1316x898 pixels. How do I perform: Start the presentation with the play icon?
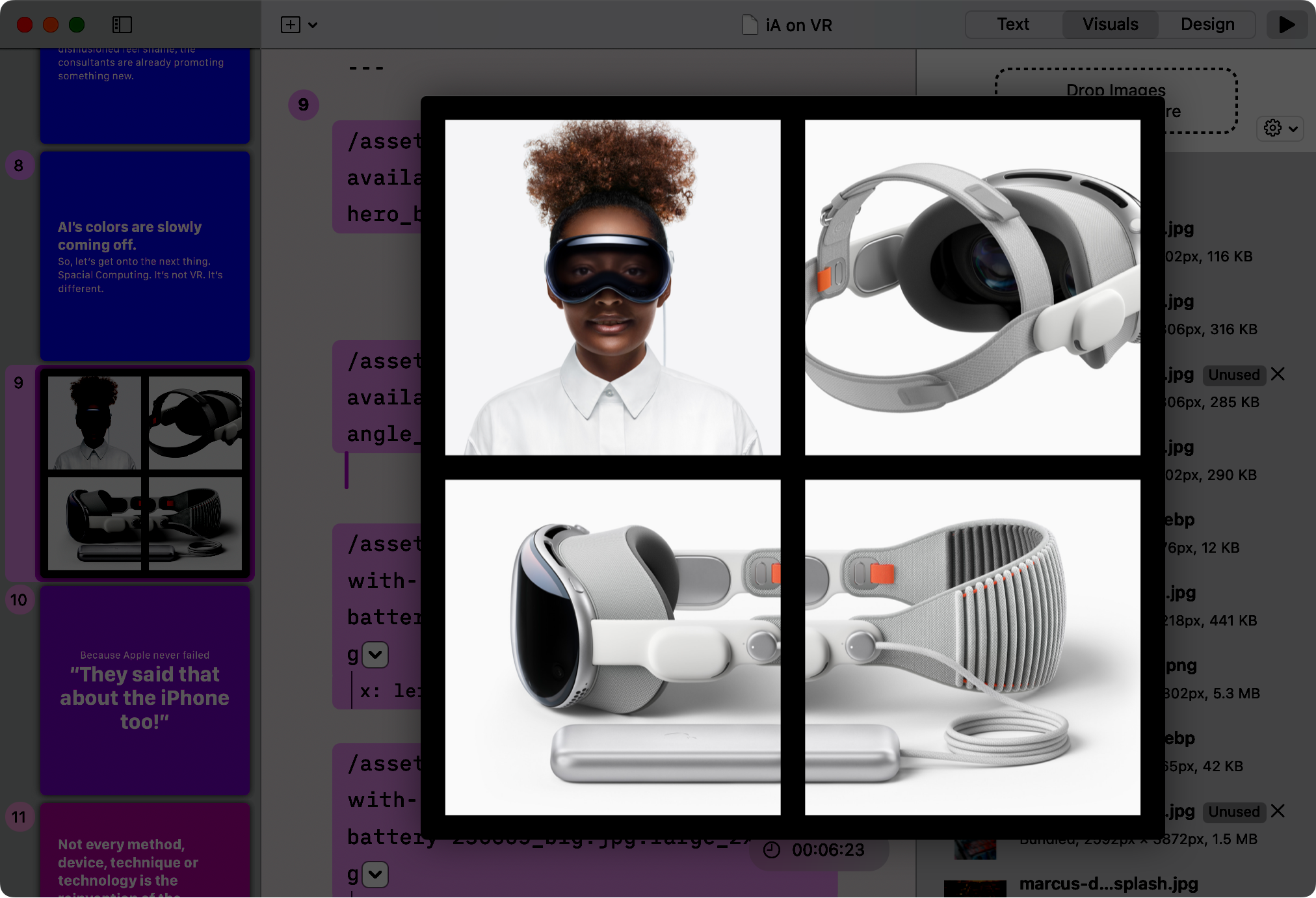point(1286,25)
